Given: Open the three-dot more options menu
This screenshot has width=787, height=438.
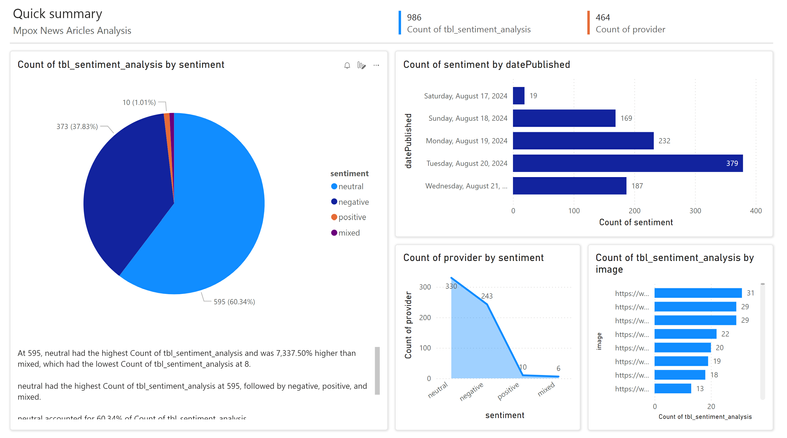Looking at the screenshot, I should click(376, 65).
